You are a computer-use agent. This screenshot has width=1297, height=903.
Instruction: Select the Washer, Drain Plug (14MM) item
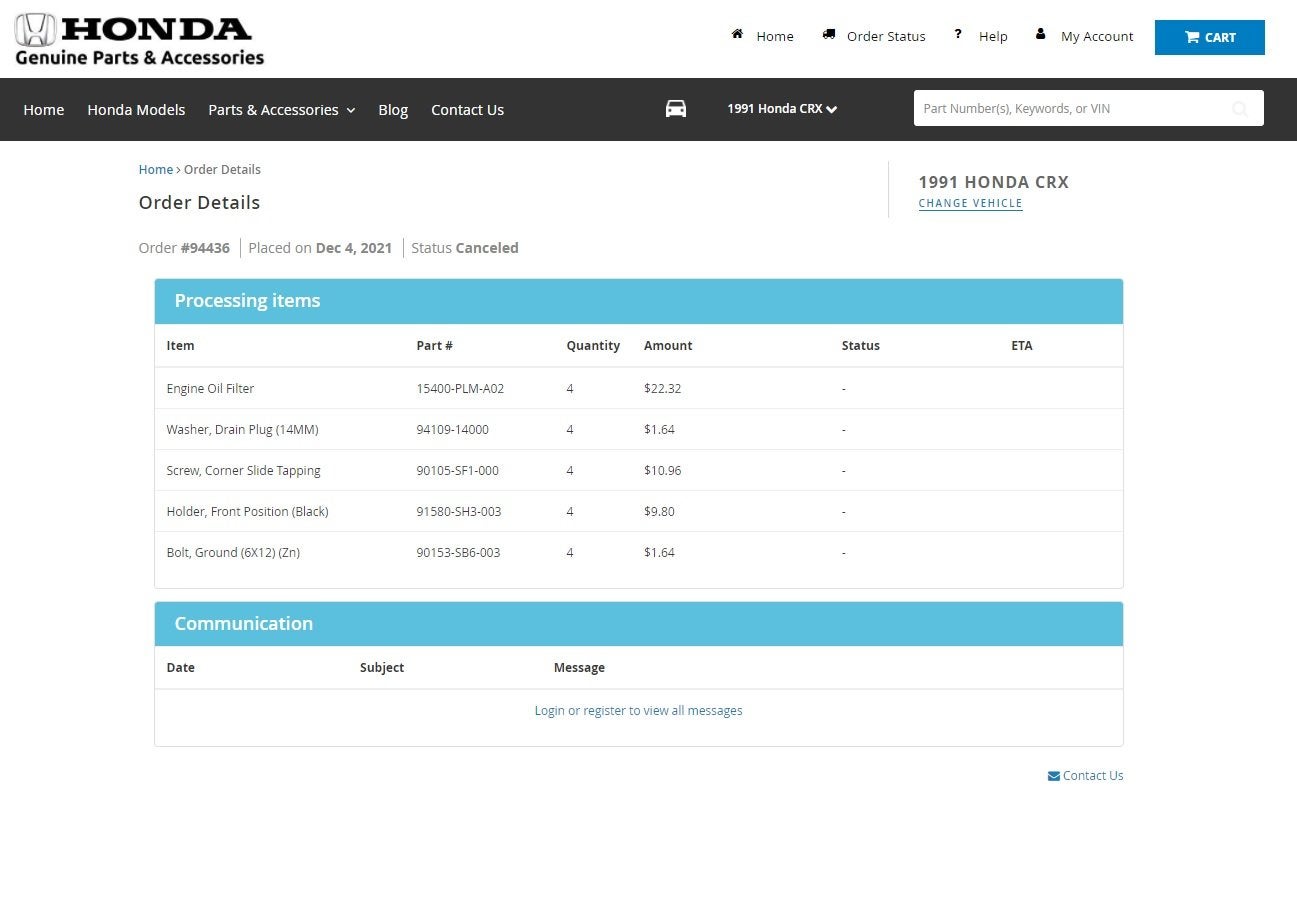pos(242,429)
